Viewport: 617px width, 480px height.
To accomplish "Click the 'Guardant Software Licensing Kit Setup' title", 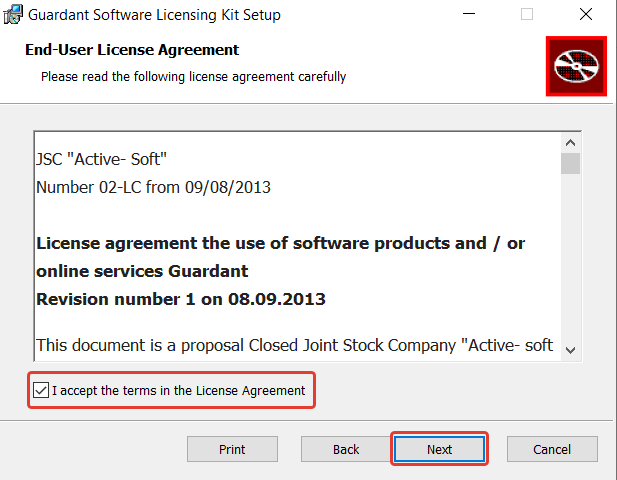I will (153, 15).
